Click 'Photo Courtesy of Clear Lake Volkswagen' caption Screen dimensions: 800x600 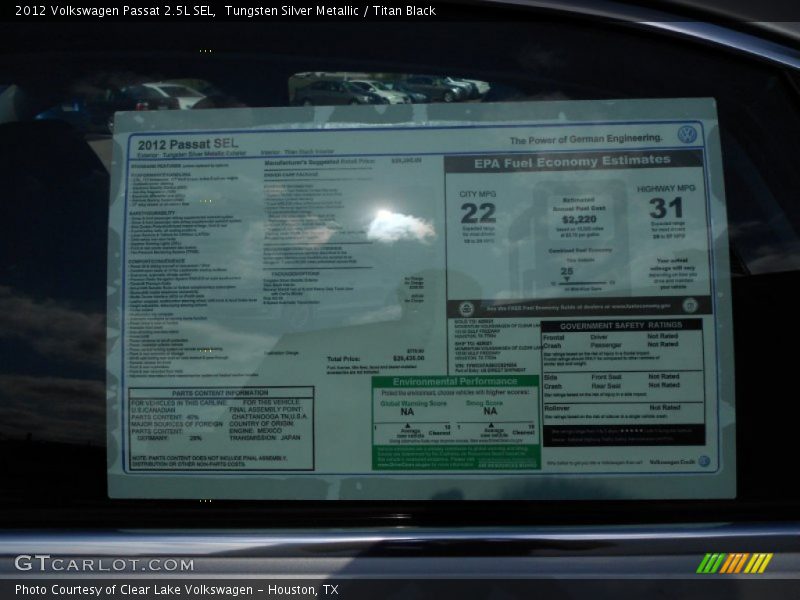(x=134, y=589)
